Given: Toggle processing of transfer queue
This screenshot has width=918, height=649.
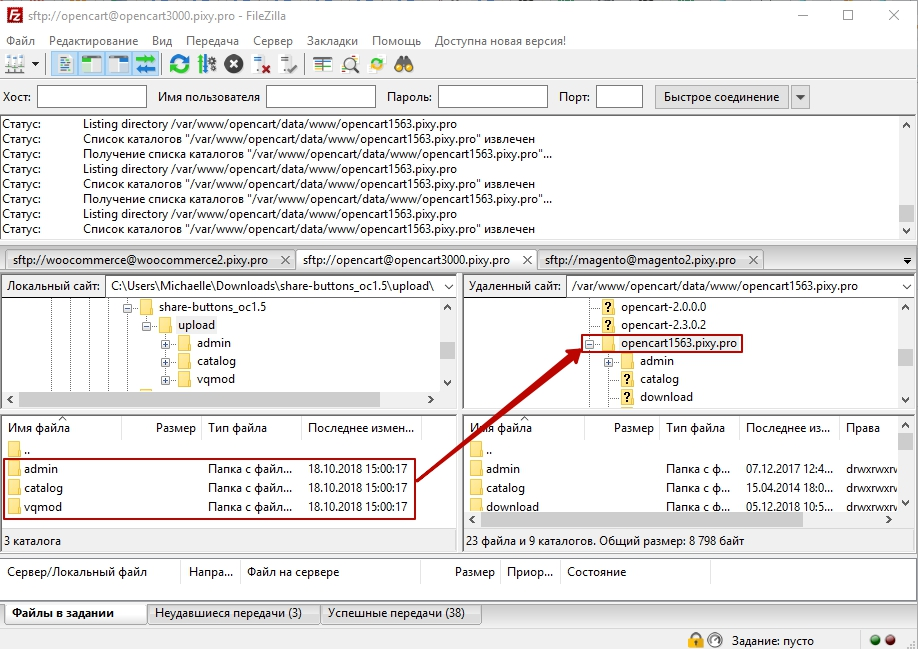Looking at the screenshot, I should pos(207,64).
